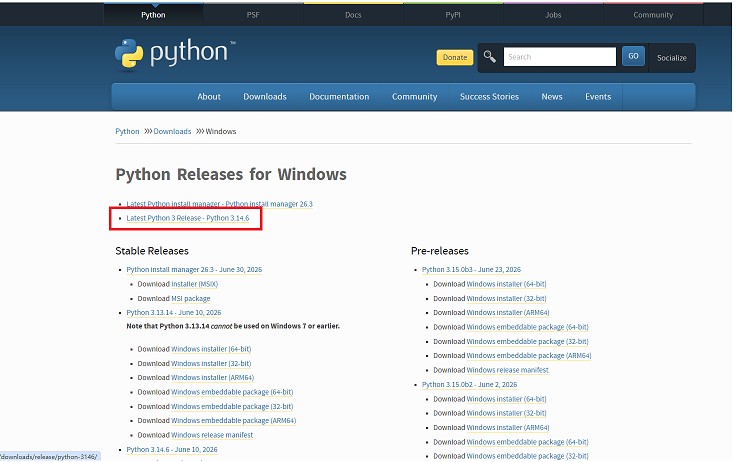736x462 pixels.
Task: Download 3.15.0b3 Windows embeddable package (32-bit)
Action: (x=528, y=342)
